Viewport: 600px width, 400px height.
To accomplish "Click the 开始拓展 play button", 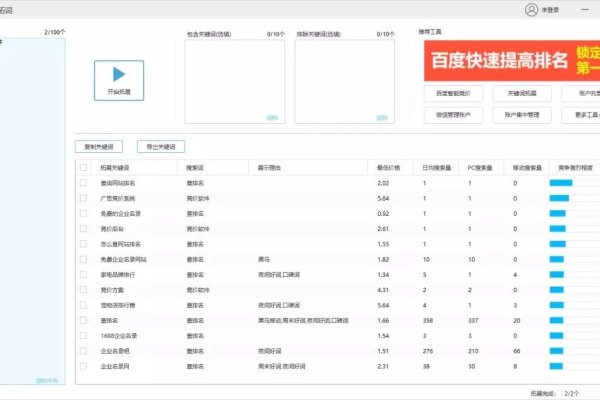I will [x=119, y=80].
